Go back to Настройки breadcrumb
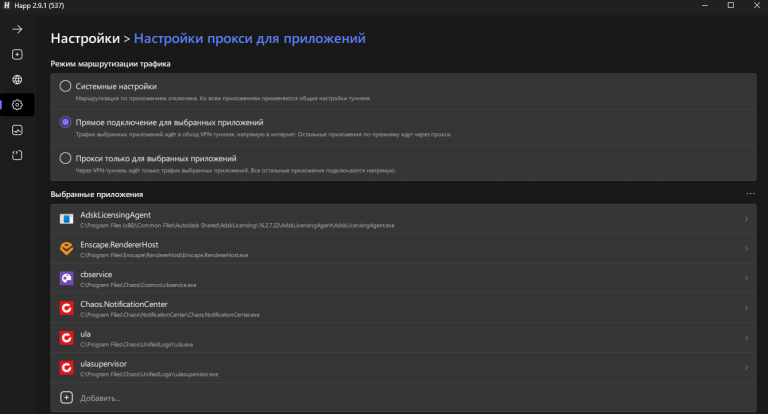This screenshot has width=768, height=414. (85, 38)
